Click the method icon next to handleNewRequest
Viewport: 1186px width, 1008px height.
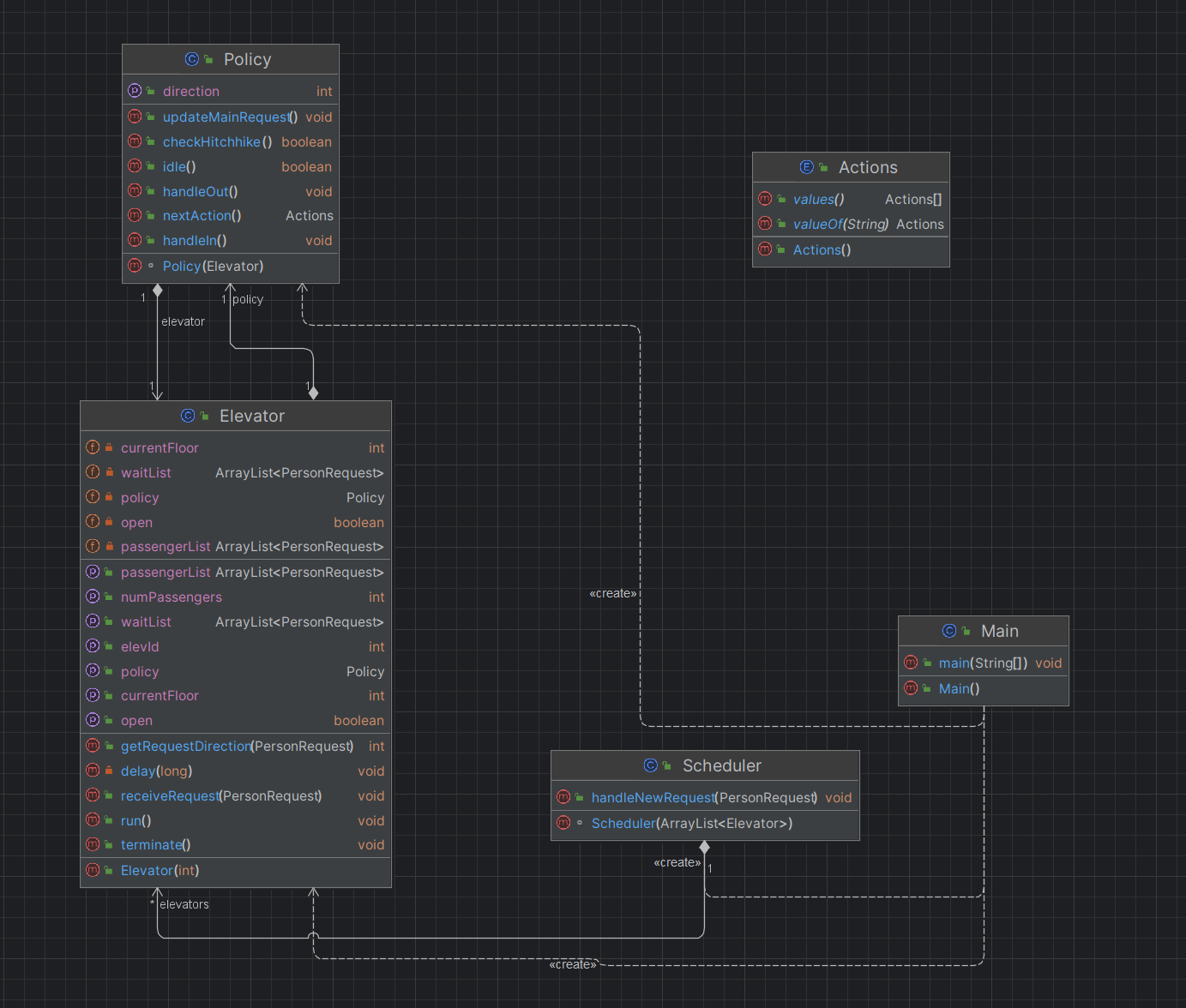click(x=563, y=797)
